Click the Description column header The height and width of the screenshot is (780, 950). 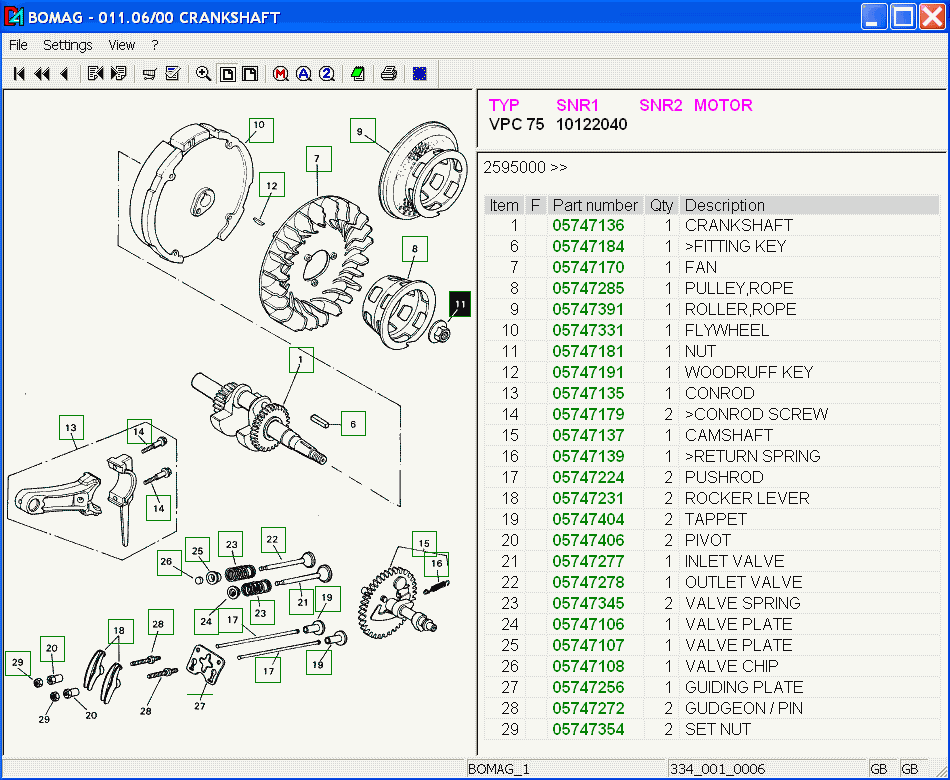click(x=809, y=205)
